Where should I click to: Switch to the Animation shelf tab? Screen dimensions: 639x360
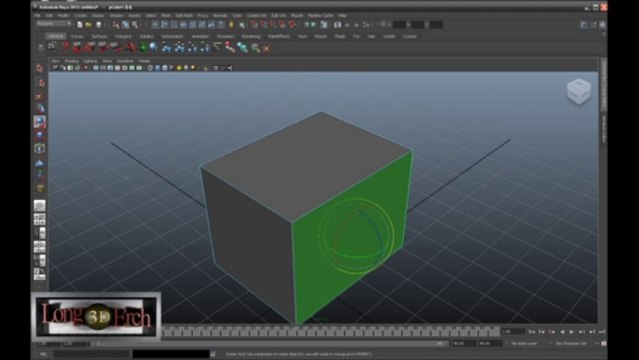click(201, 36)
